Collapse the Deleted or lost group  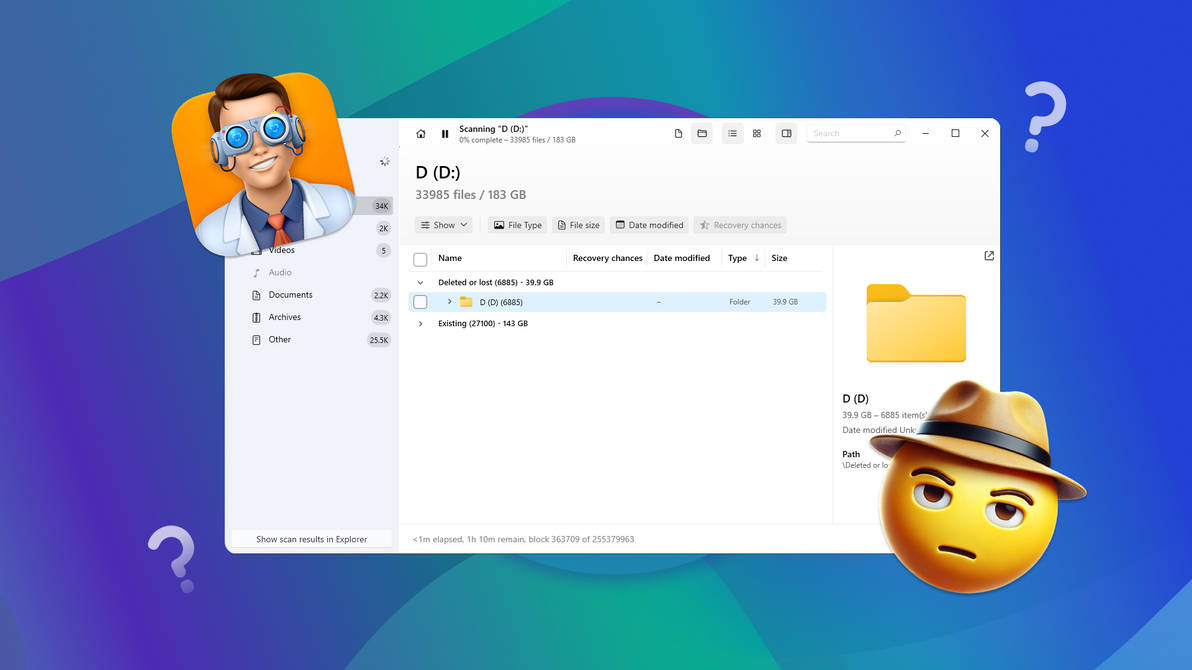point(420,282)
